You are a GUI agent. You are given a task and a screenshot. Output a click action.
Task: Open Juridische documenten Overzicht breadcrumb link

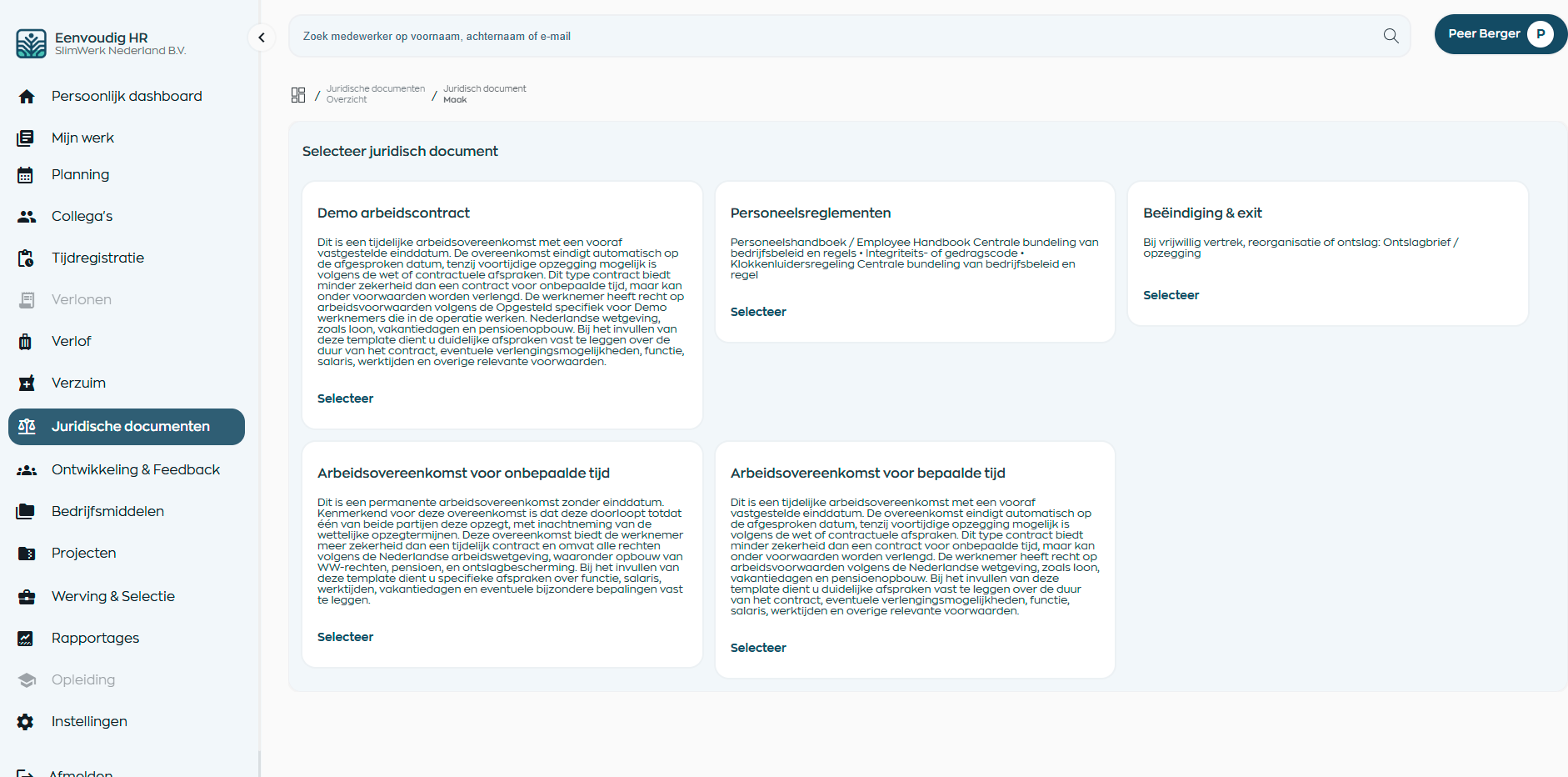[x=375, y=94]
